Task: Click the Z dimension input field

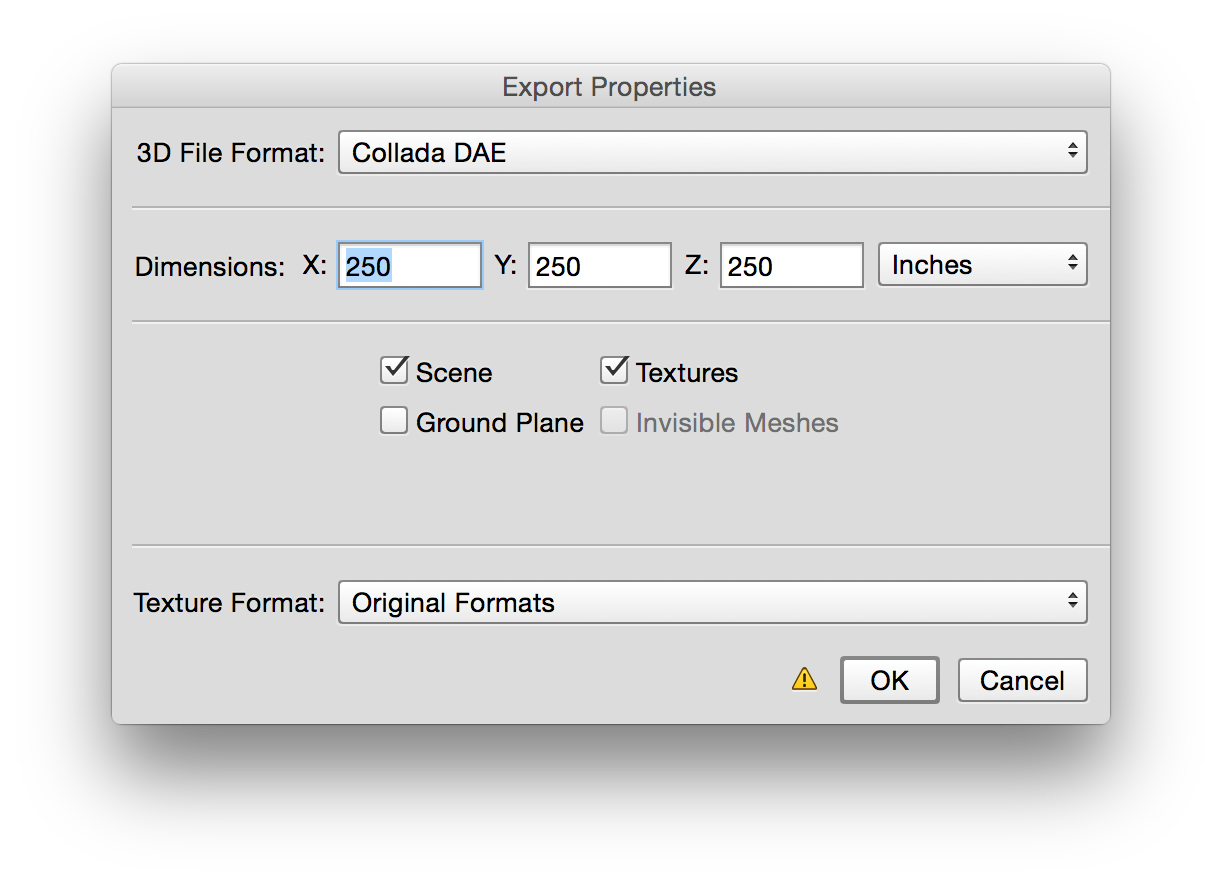Action: coord(791,264)
